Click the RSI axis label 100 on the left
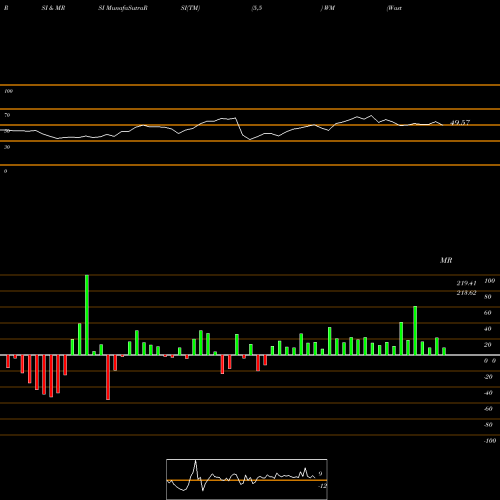 point(8,91)
